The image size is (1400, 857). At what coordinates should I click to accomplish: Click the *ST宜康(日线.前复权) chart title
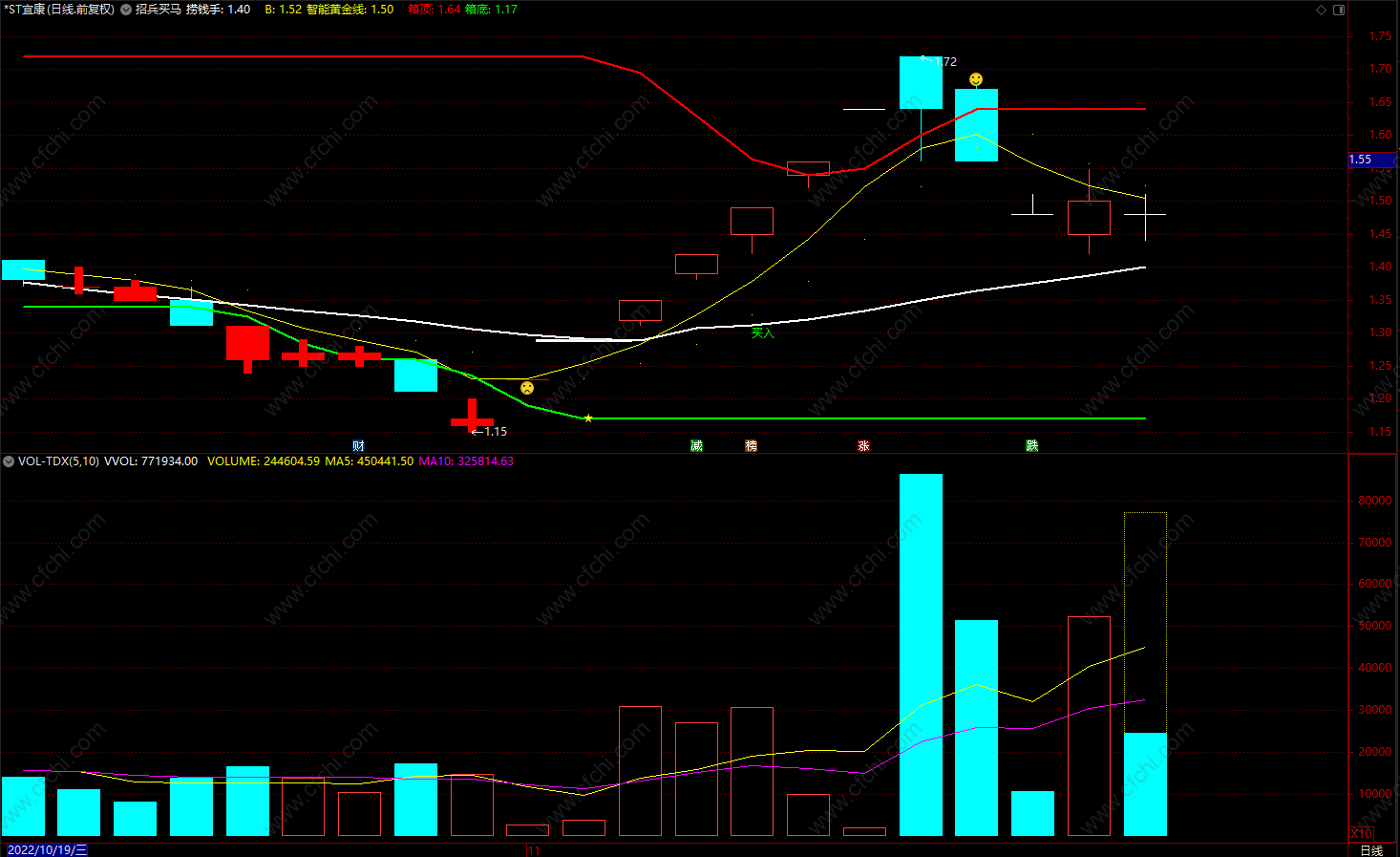pyautogui.click(x=57, y=10)
